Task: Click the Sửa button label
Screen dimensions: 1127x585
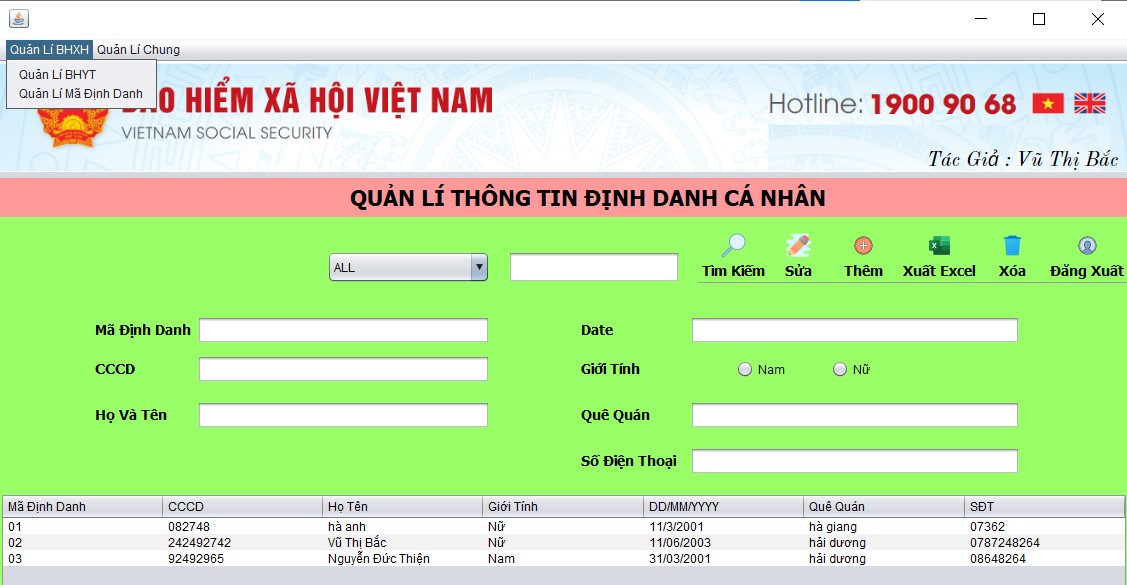Action: [x=798, y=271]
